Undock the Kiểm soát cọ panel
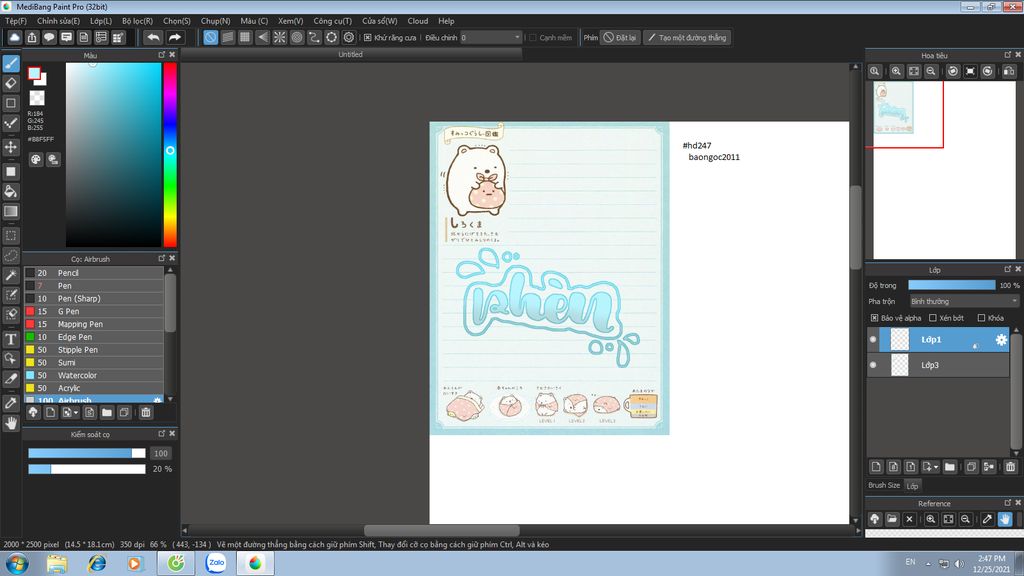Screen dimensions: 1024x576 point(161,434)
